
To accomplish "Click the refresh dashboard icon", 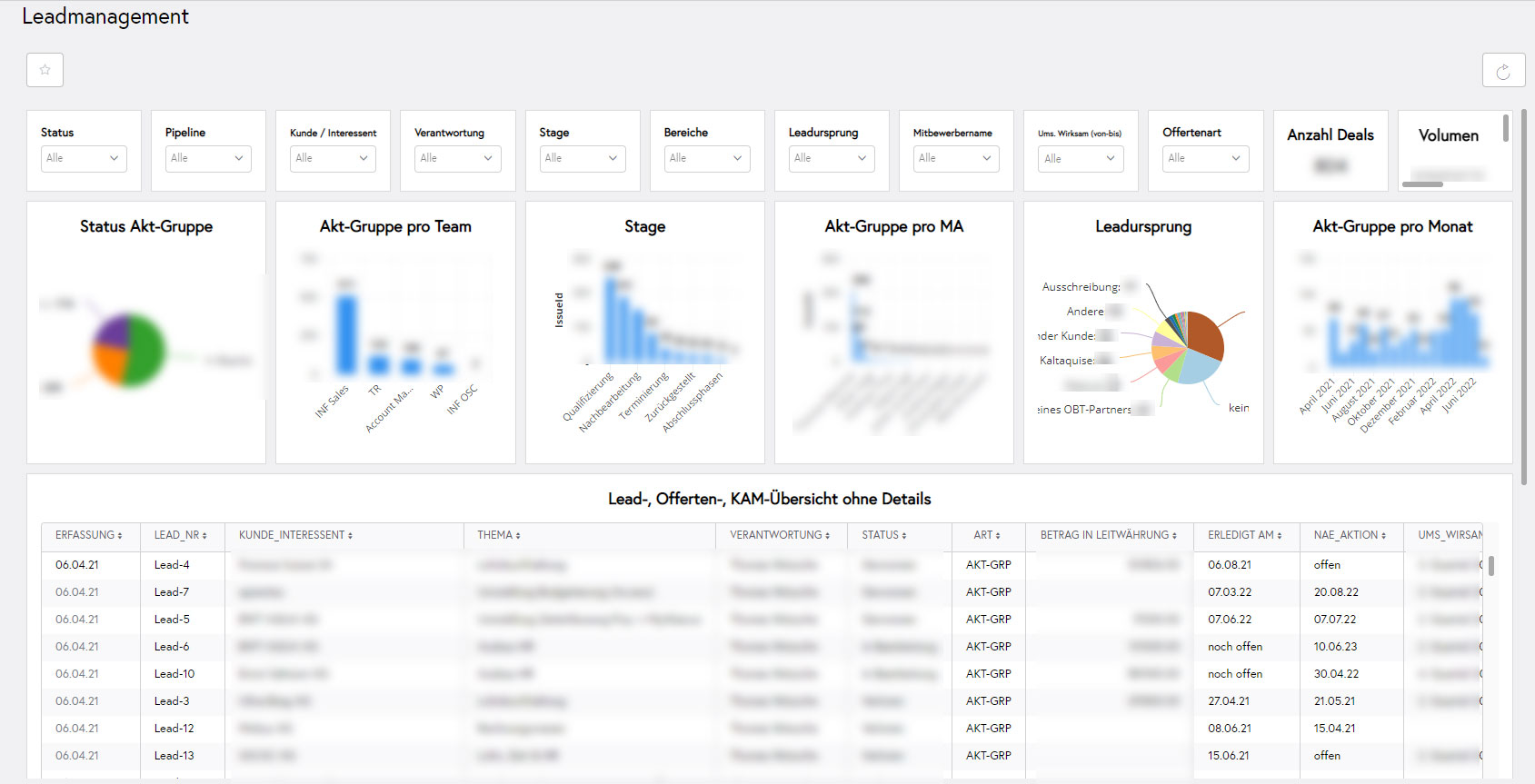I will [1502, 71].
